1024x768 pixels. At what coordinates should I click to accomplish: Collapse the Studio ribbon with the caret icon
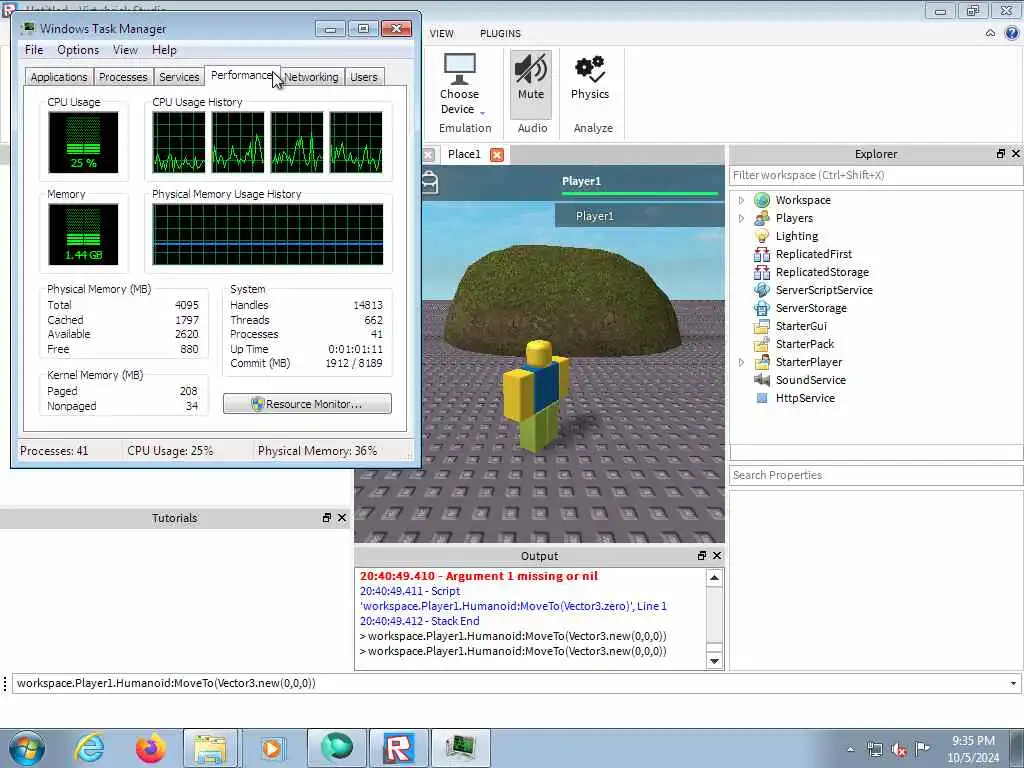991,33
